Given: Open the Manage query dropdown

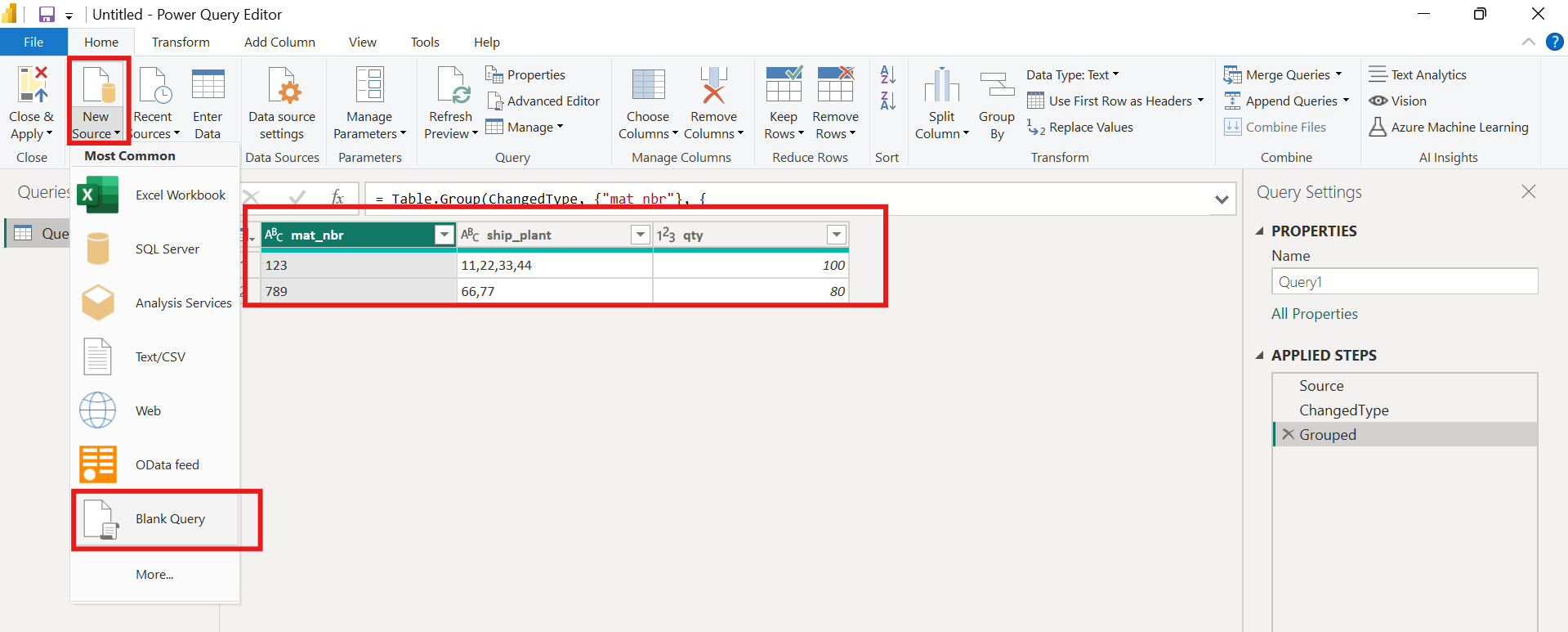Looking at the screenshot, I should 524,127.
